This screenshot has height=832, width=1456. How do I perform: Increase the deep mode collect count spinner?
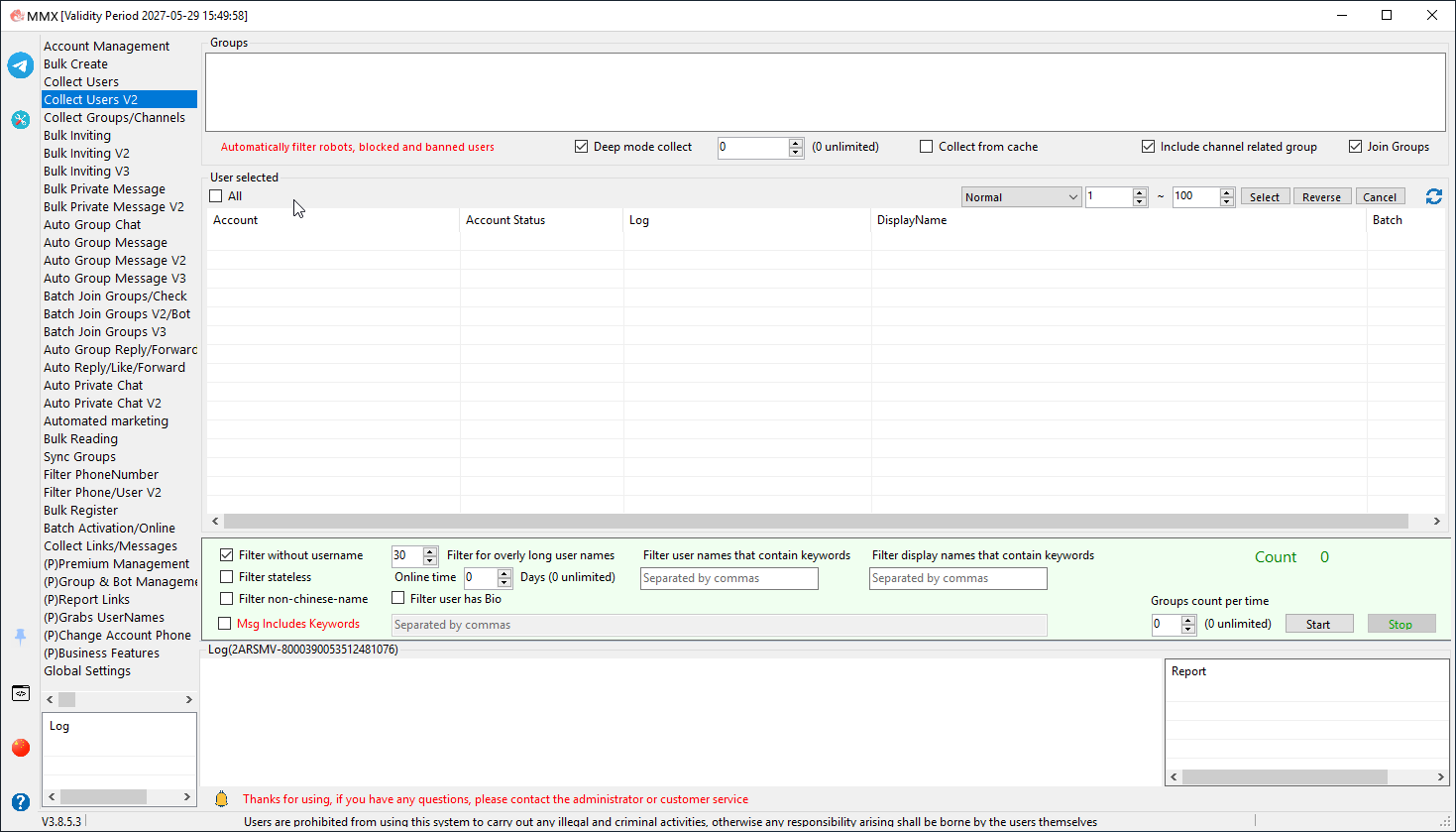(x=796, y=143)
